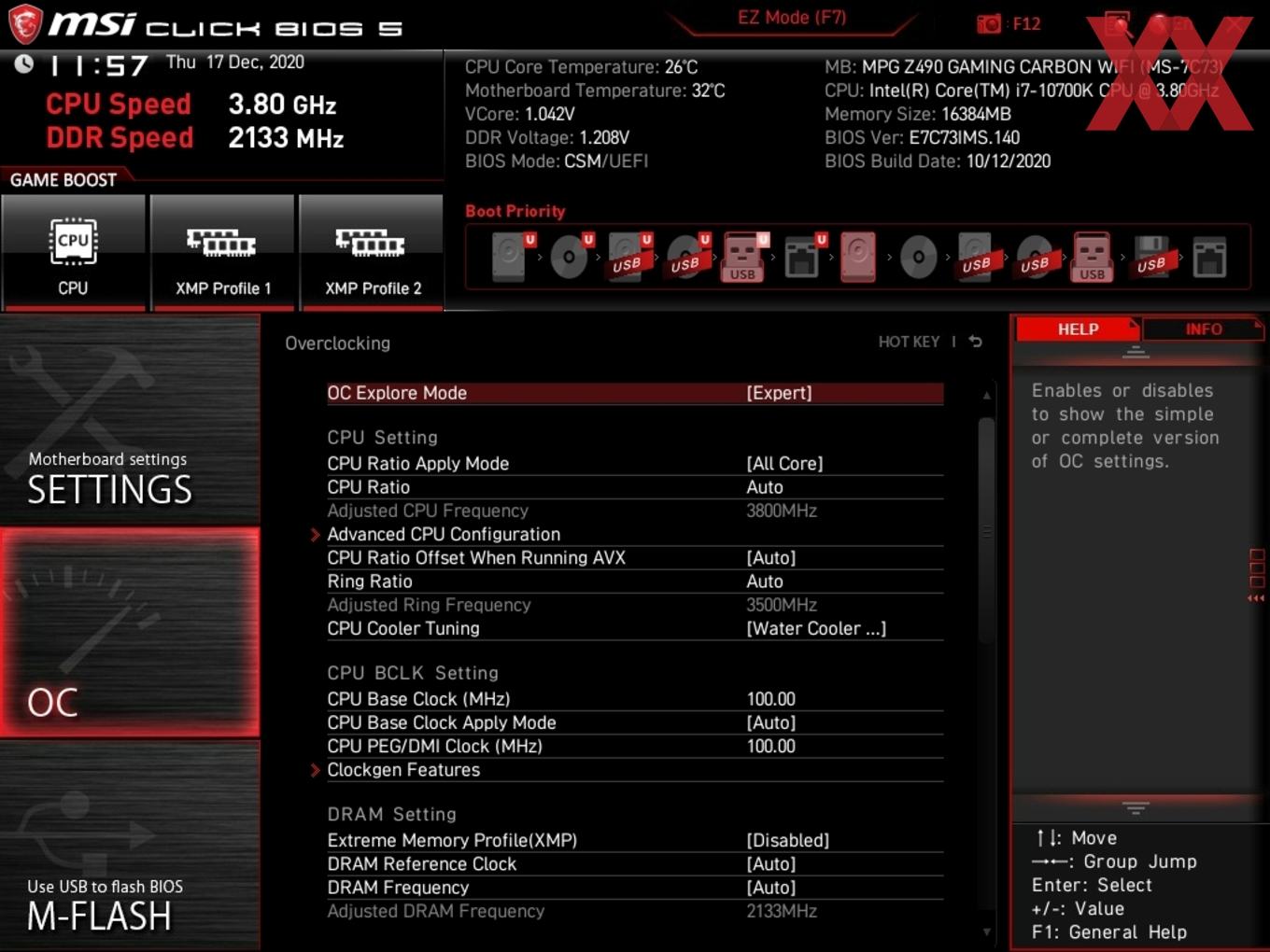
Task: Click the back arrow next to HOT KEY
Action: pyautogui.click(x=976, y=342)
